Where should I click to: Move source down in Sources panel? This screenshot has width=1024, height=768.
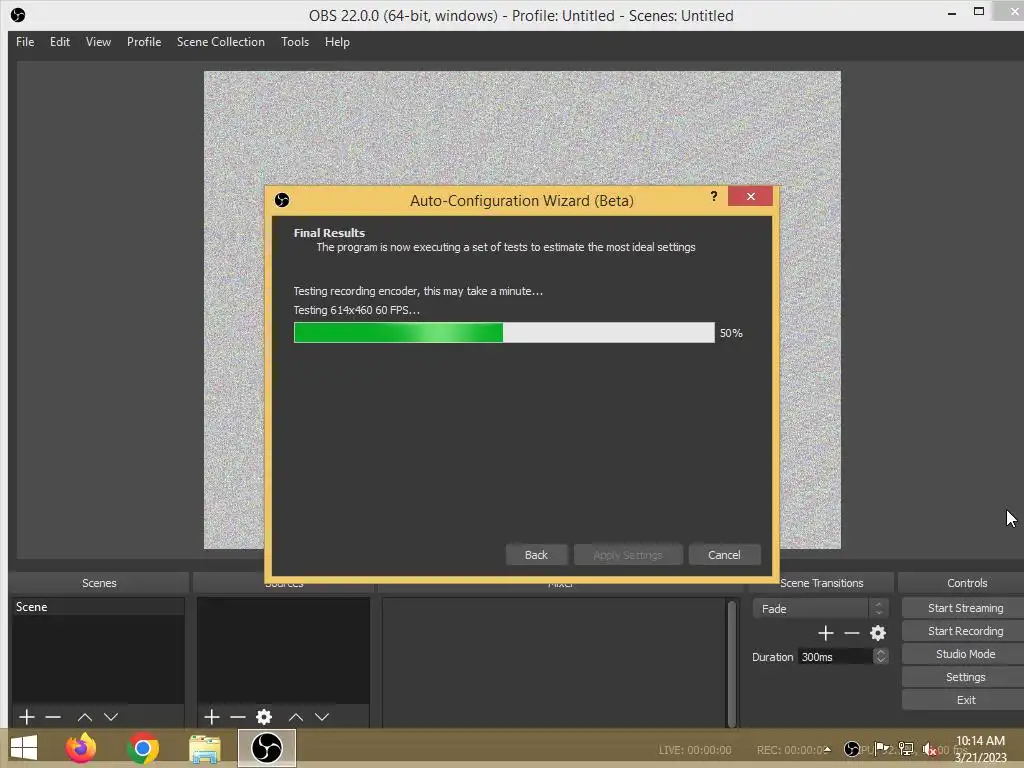(x=322, y=717)
